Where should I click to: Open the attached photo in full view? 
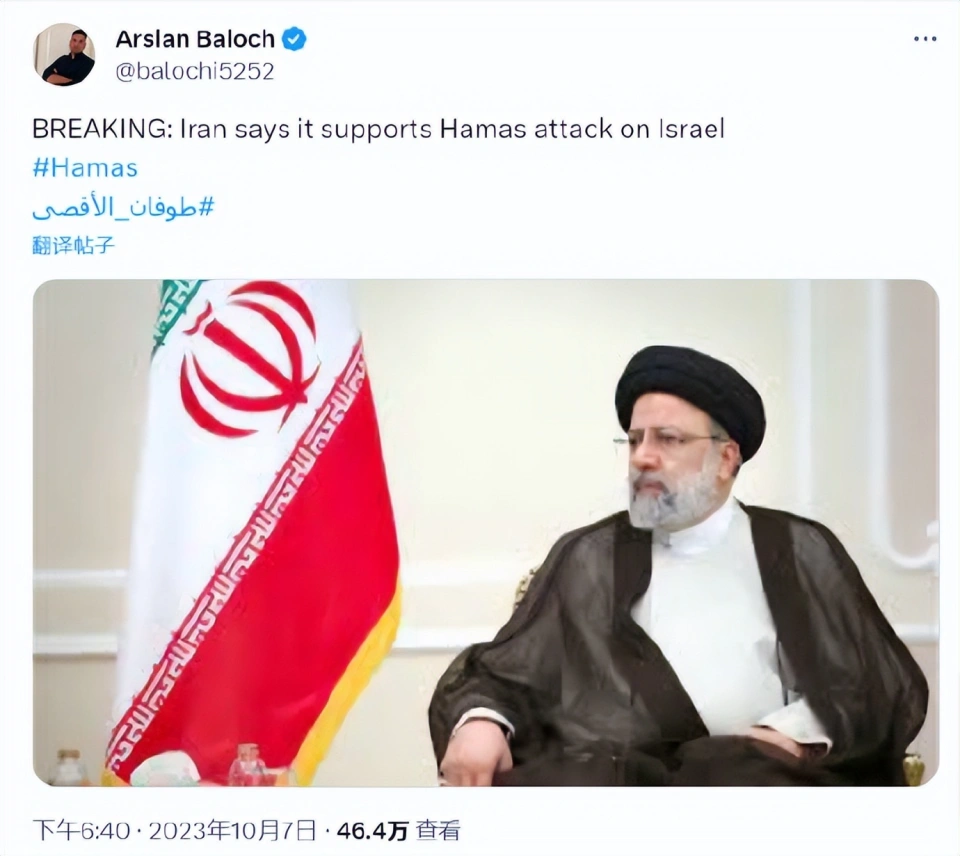click(486, 532)
